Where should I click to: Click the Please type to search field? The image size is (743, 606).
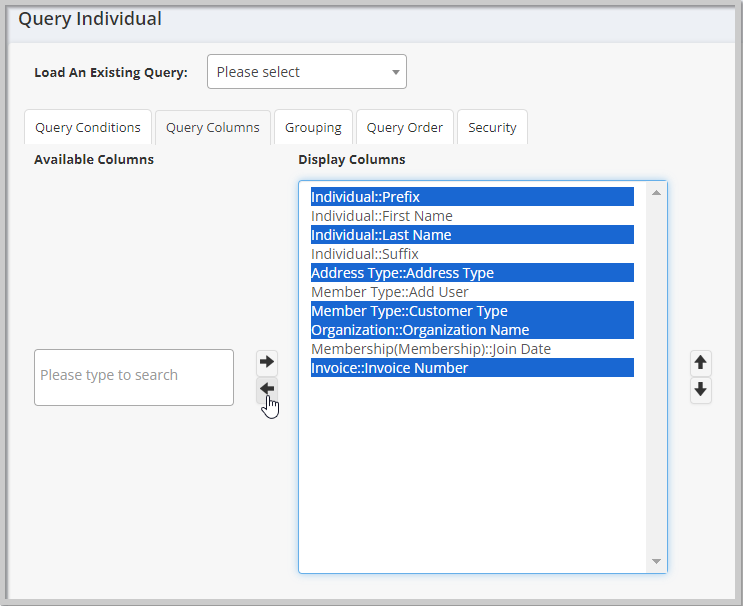tap(134, 378)
